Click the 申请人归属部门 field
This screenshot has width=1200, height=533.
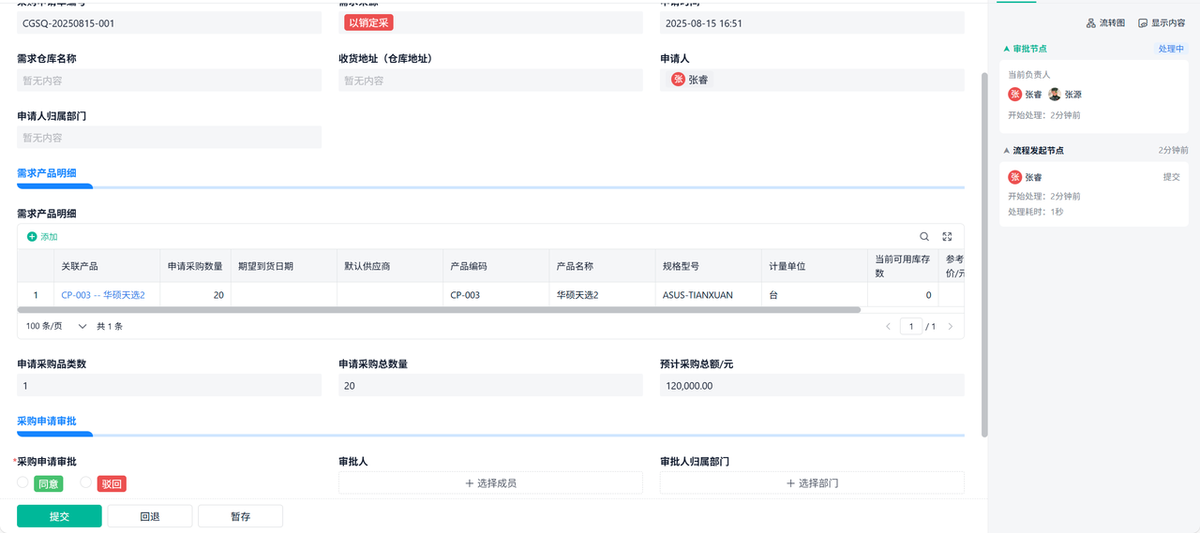[169, 137]
